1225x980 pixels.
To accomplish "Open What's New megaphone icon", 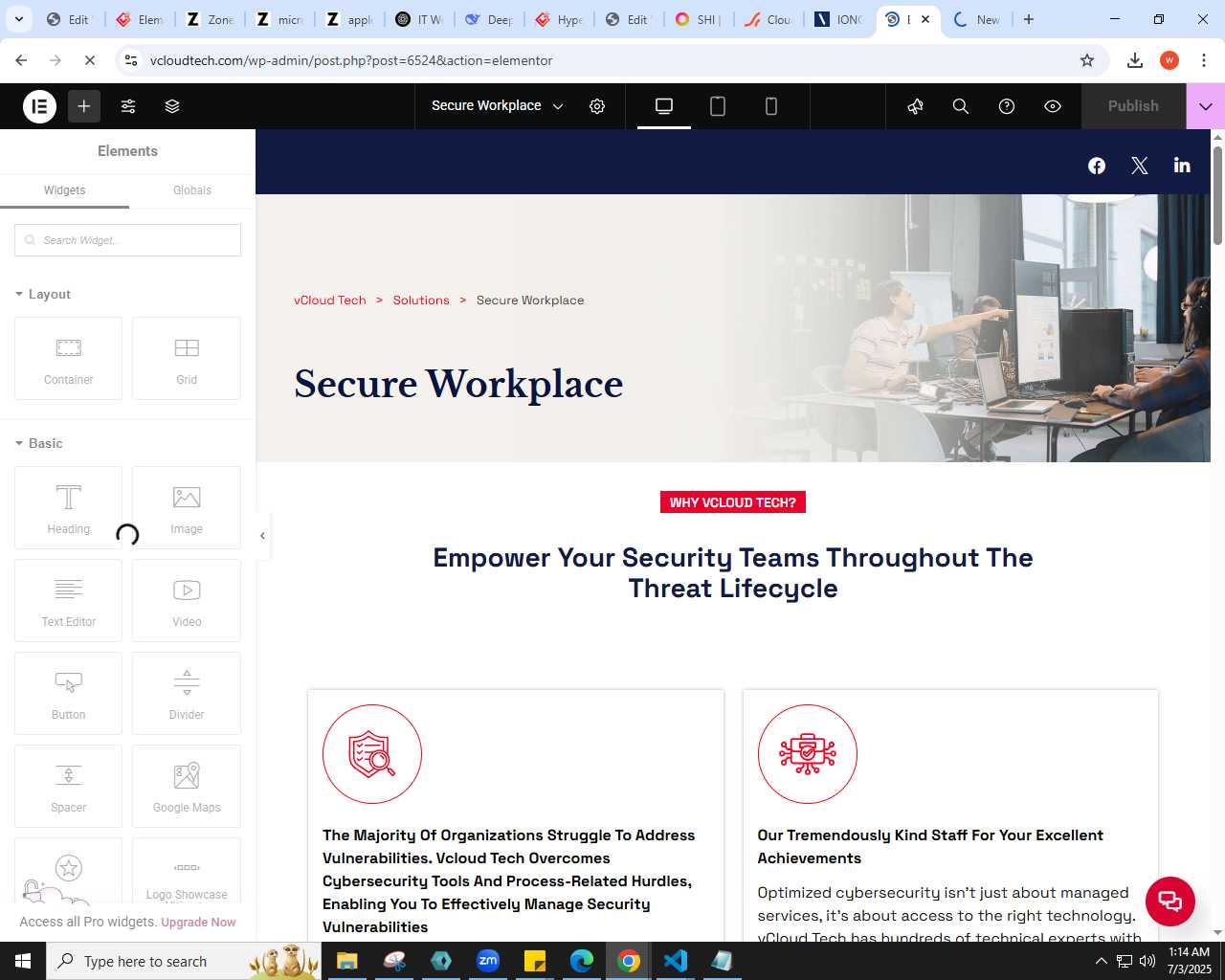I will pyautogui.click(x=915, y=106).
